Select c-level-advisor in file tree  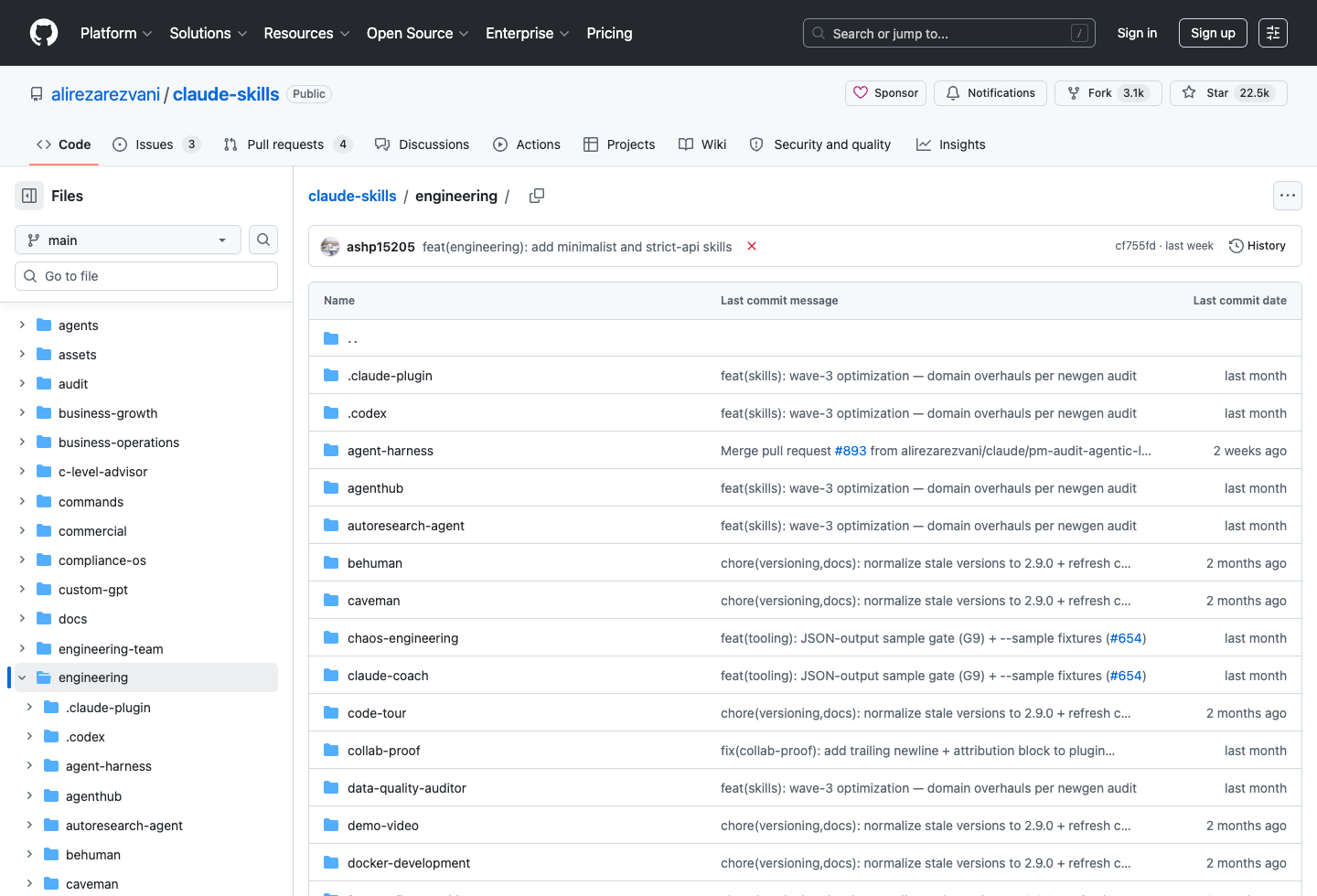click(x=102, y=472)
